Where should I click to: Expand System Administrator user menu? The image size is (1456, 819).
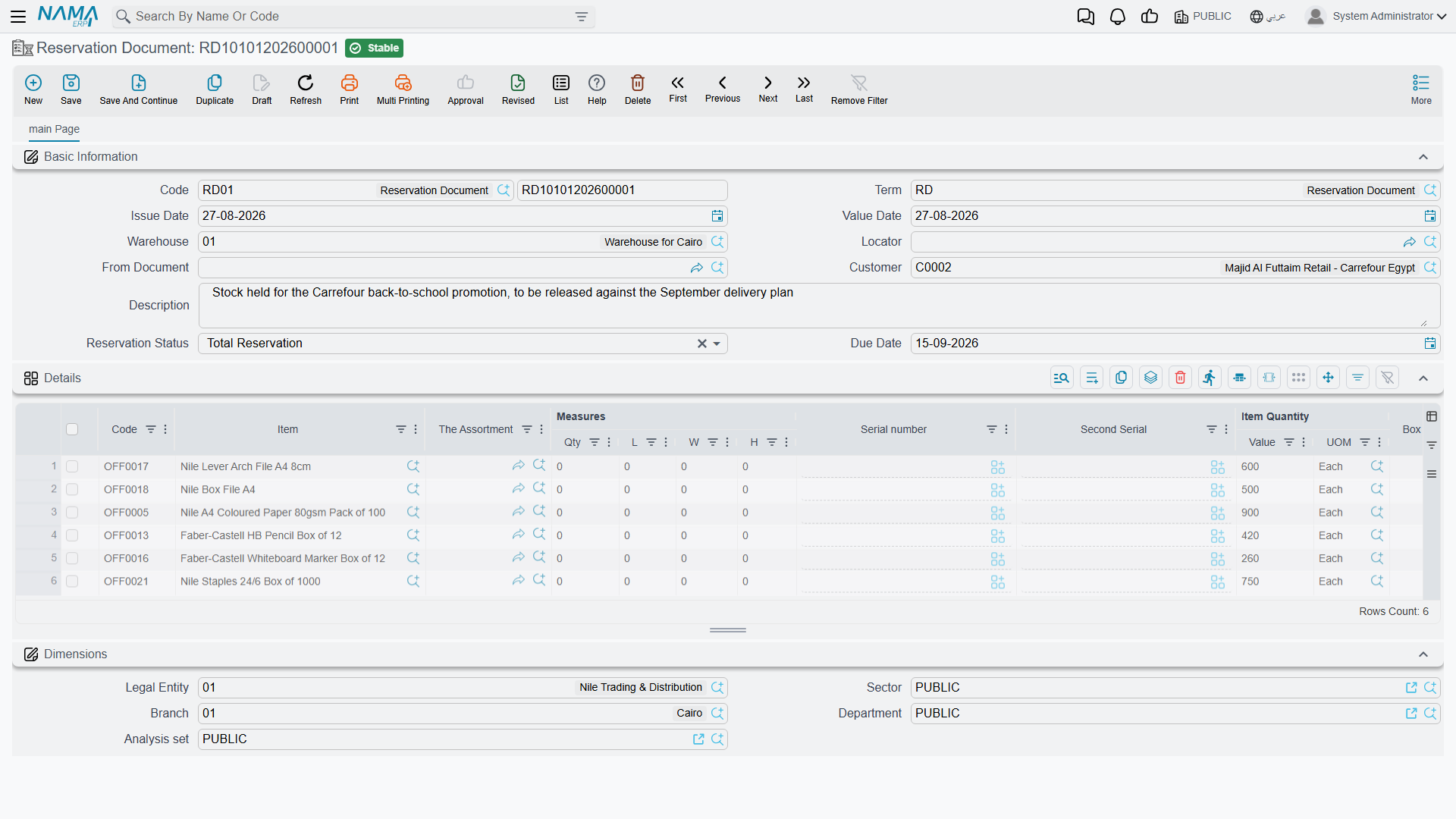point(1376,16)
